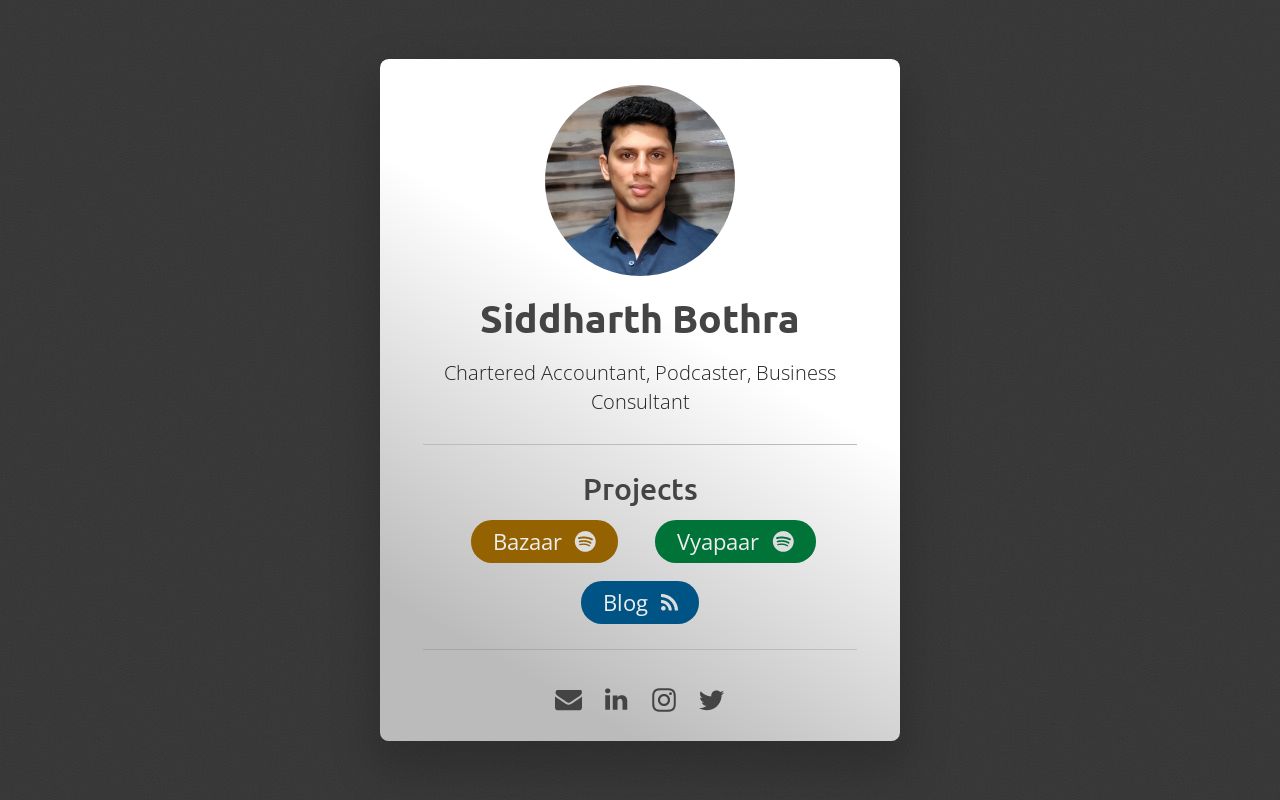Click the Chartered Accountant tagline text
The image size is (1280, 800).
(640, 387)
